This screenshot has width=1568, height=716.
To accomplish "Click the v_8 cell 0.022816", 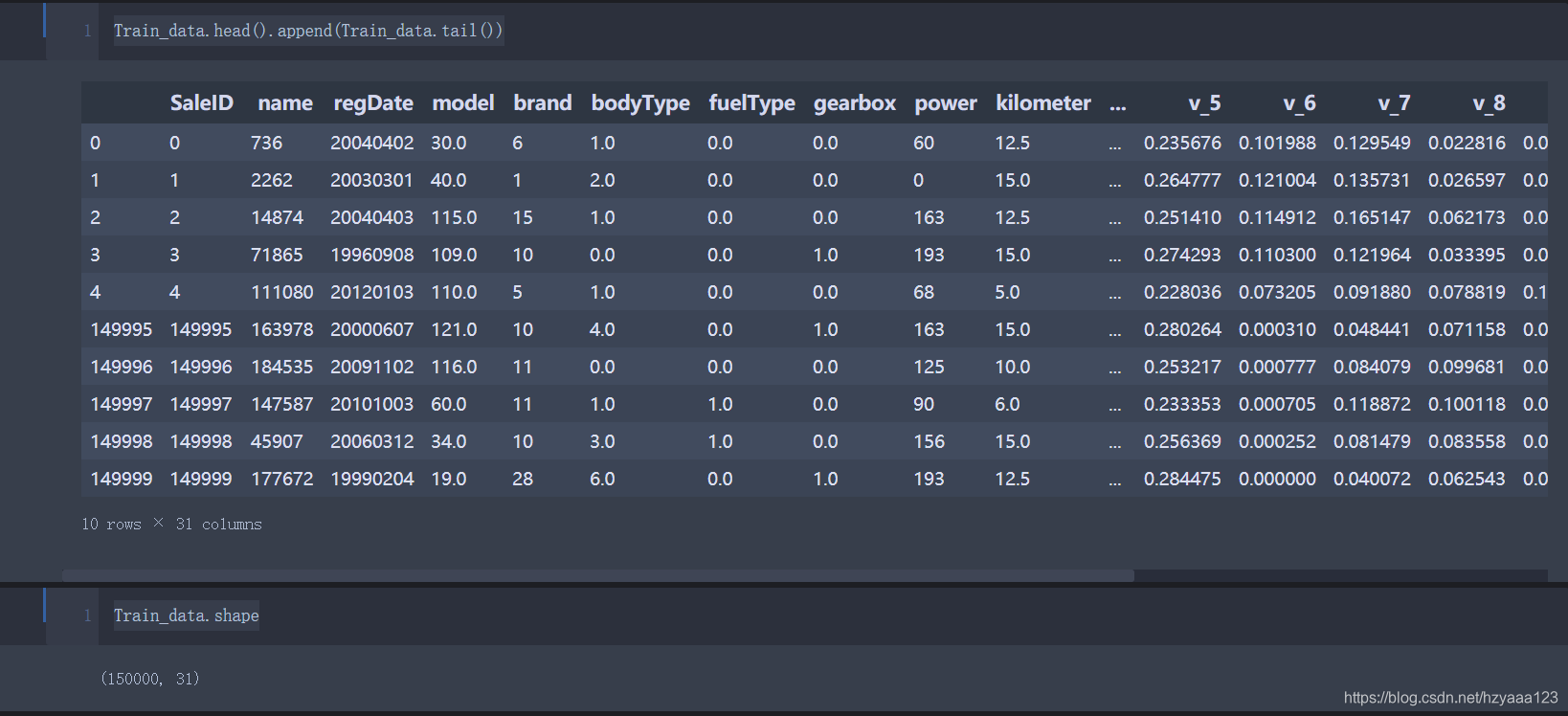I will click(x=1467, y=143).
